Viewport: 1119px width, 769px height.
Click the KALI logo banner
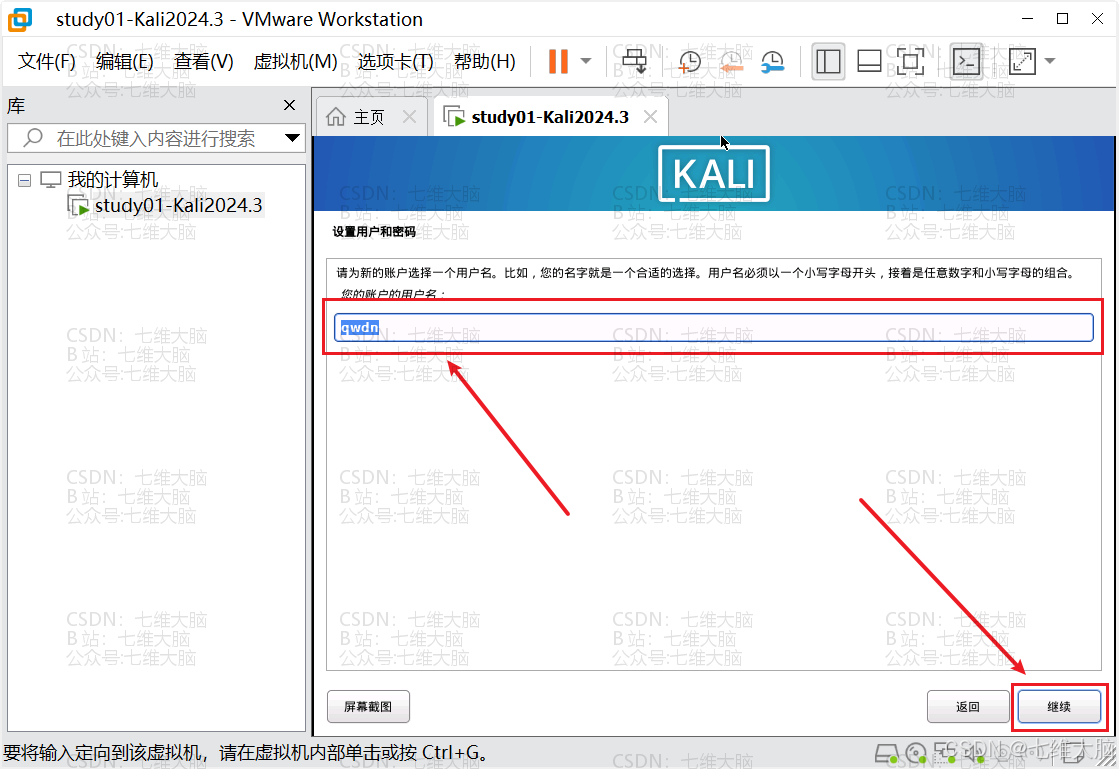click(714, 173)
